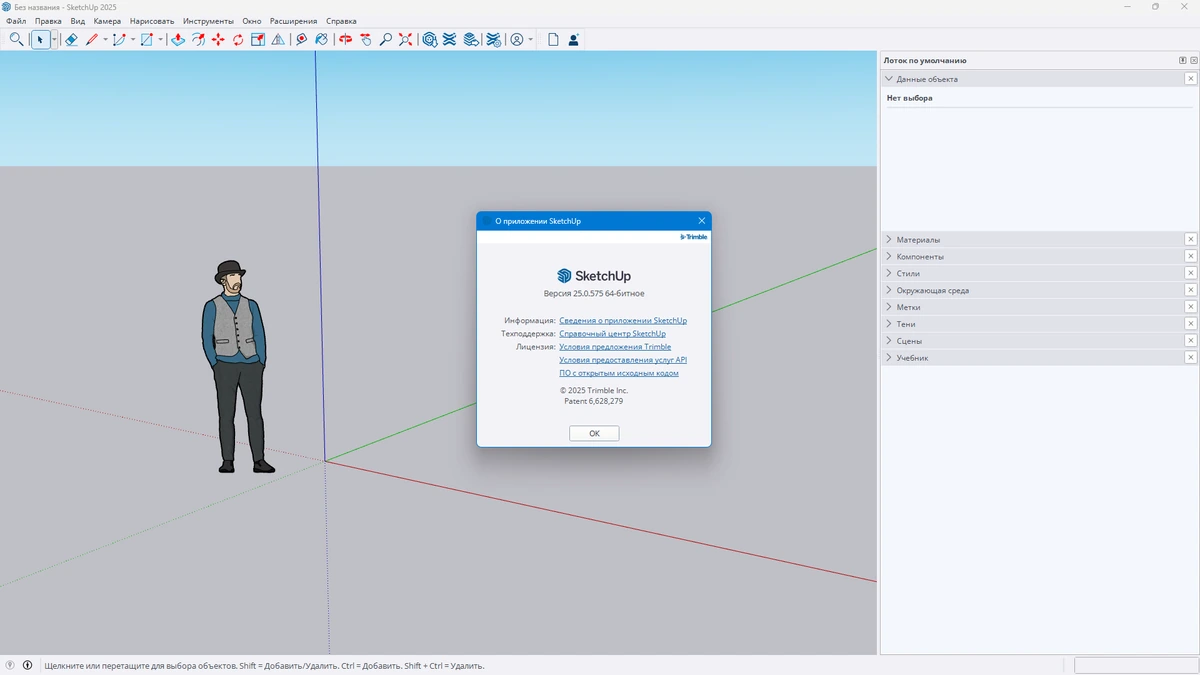The image size is (1200, 675).
Task: Open the Справочный центр SketchUp link
Action: (x=612, y=333)
